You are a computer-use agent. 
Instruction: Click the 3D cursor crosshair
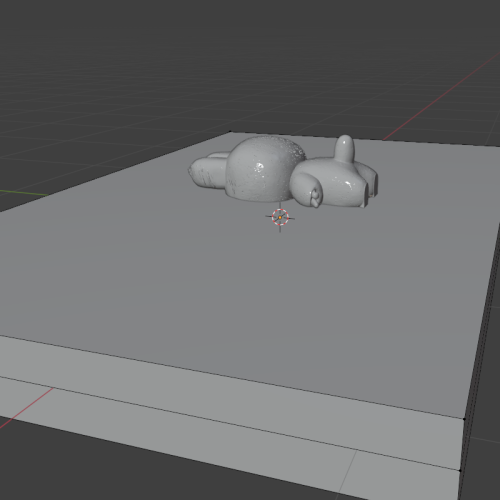click(280, 218)
